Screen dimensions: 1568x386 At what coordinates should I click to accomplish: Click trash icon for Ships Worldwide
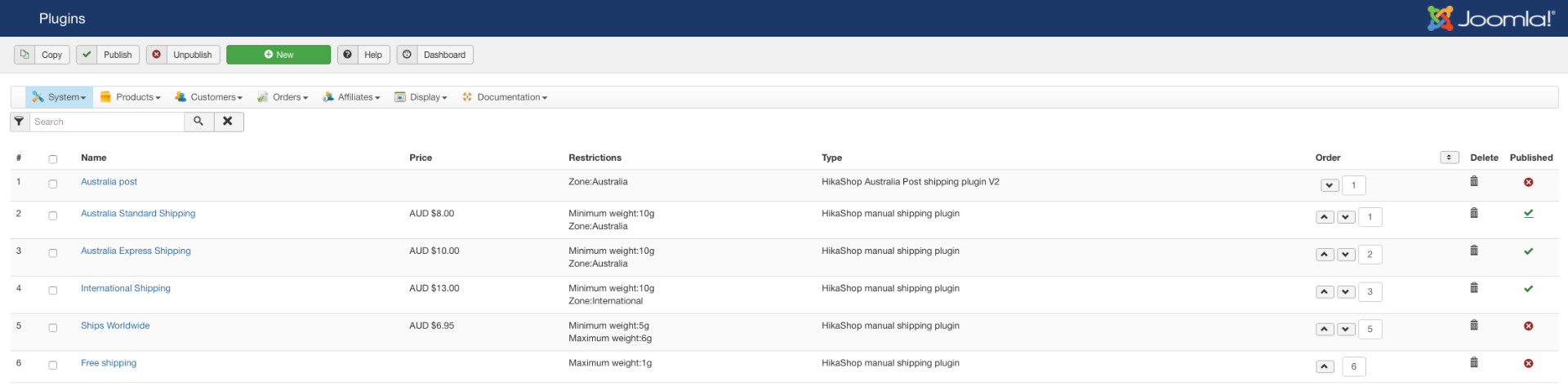[1473, 325]
